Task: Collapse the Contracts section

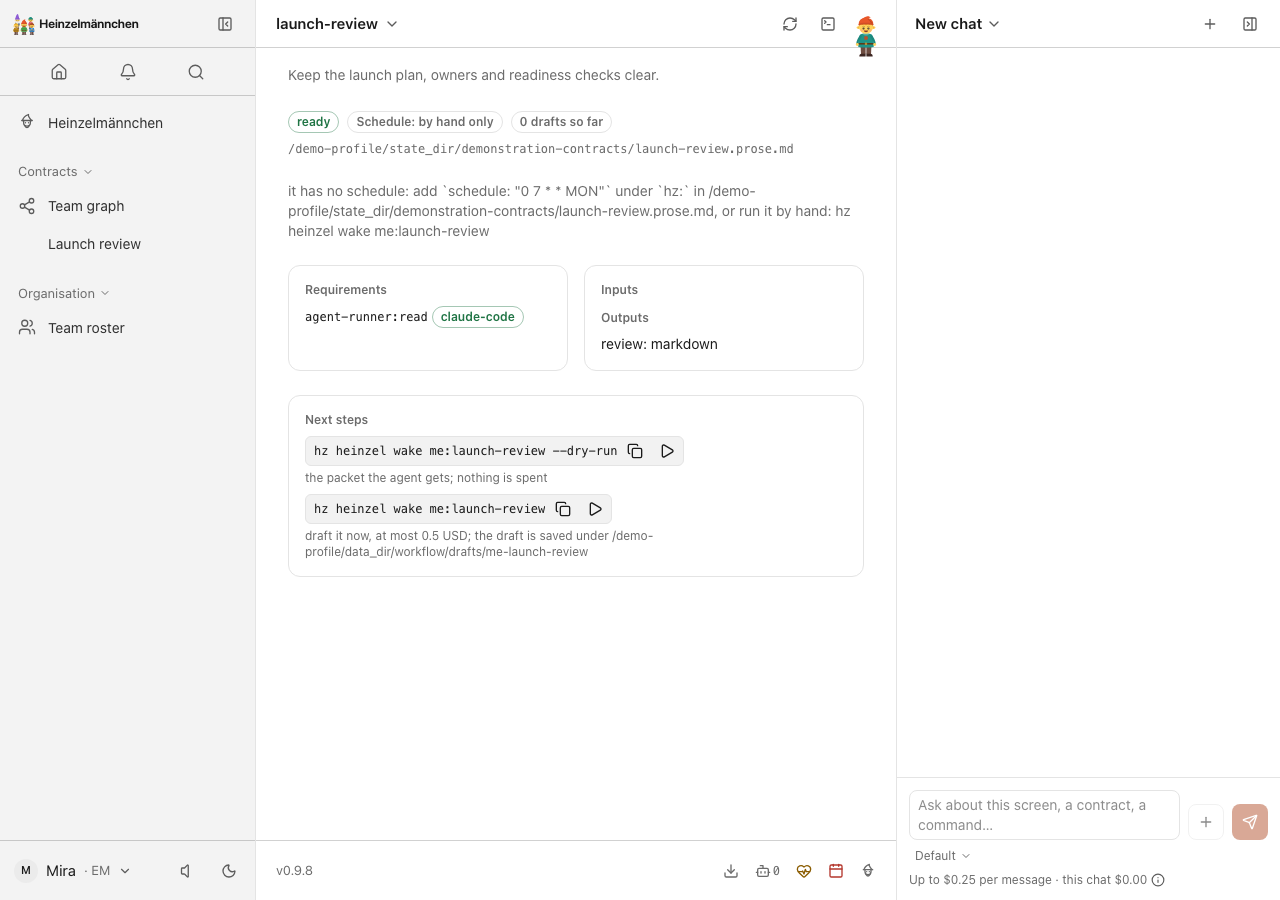Action: click(x=55, y=172)
